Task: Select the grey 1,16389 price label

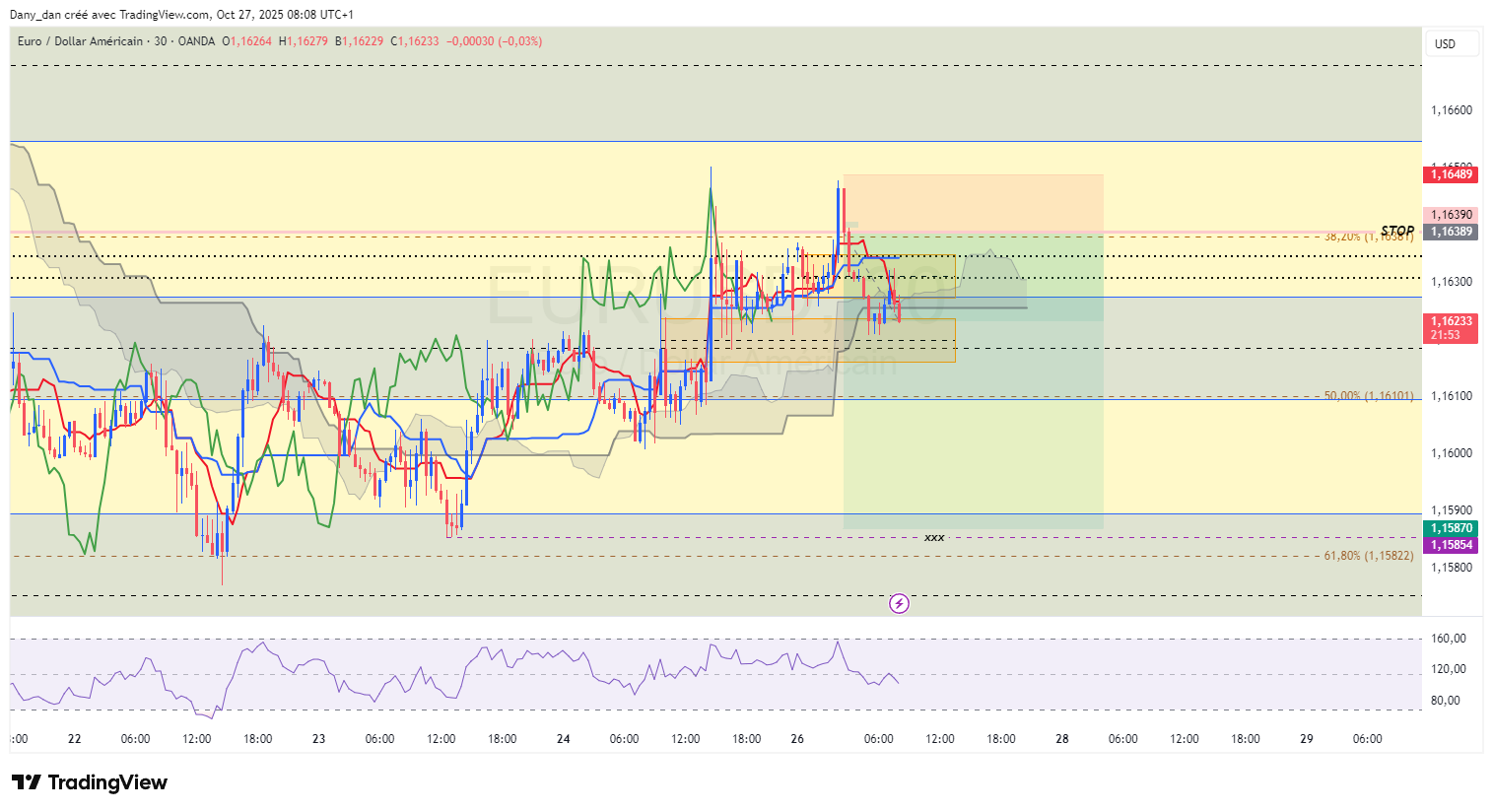Action: 1451,232
